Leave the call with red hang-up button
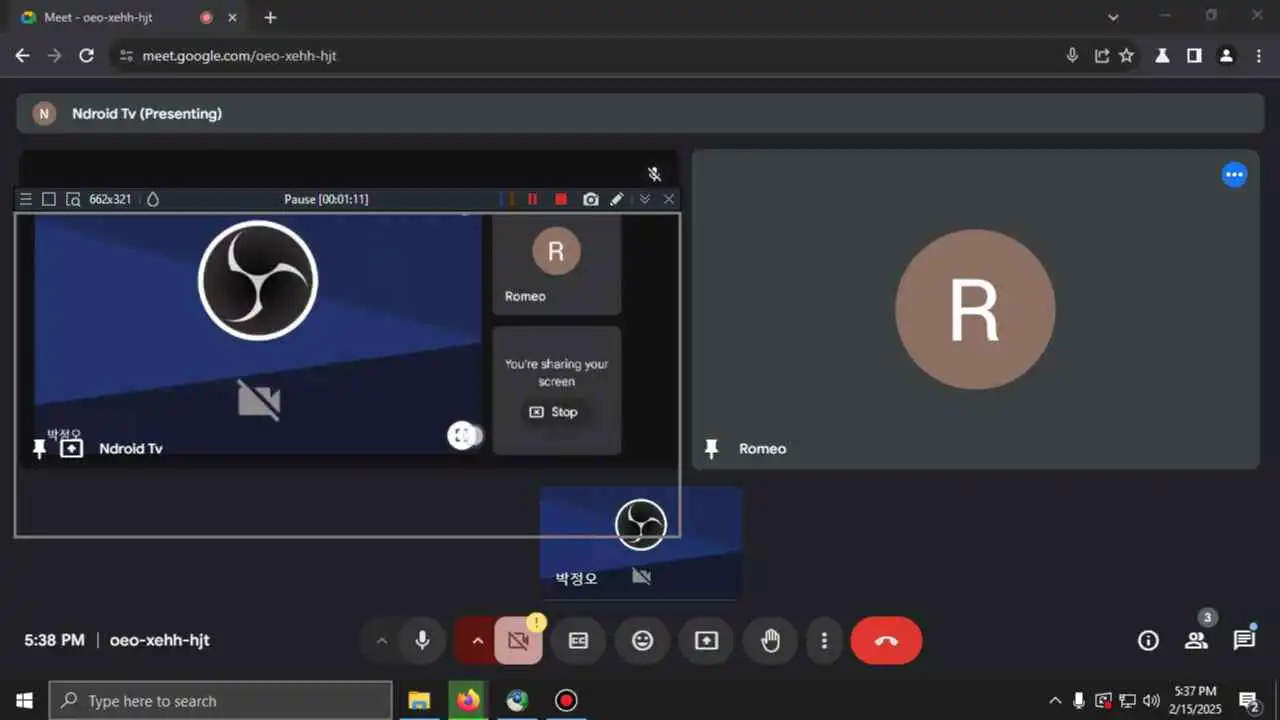Screen dimensions: 1280x720 coord(886,641)
